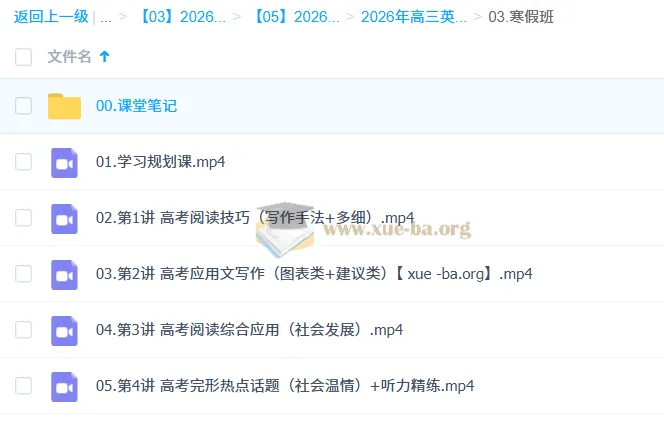664x432 pixels.
Task: Click video icon for 02.第1讲 高考阅读技巧
Action: click(64, 218)
